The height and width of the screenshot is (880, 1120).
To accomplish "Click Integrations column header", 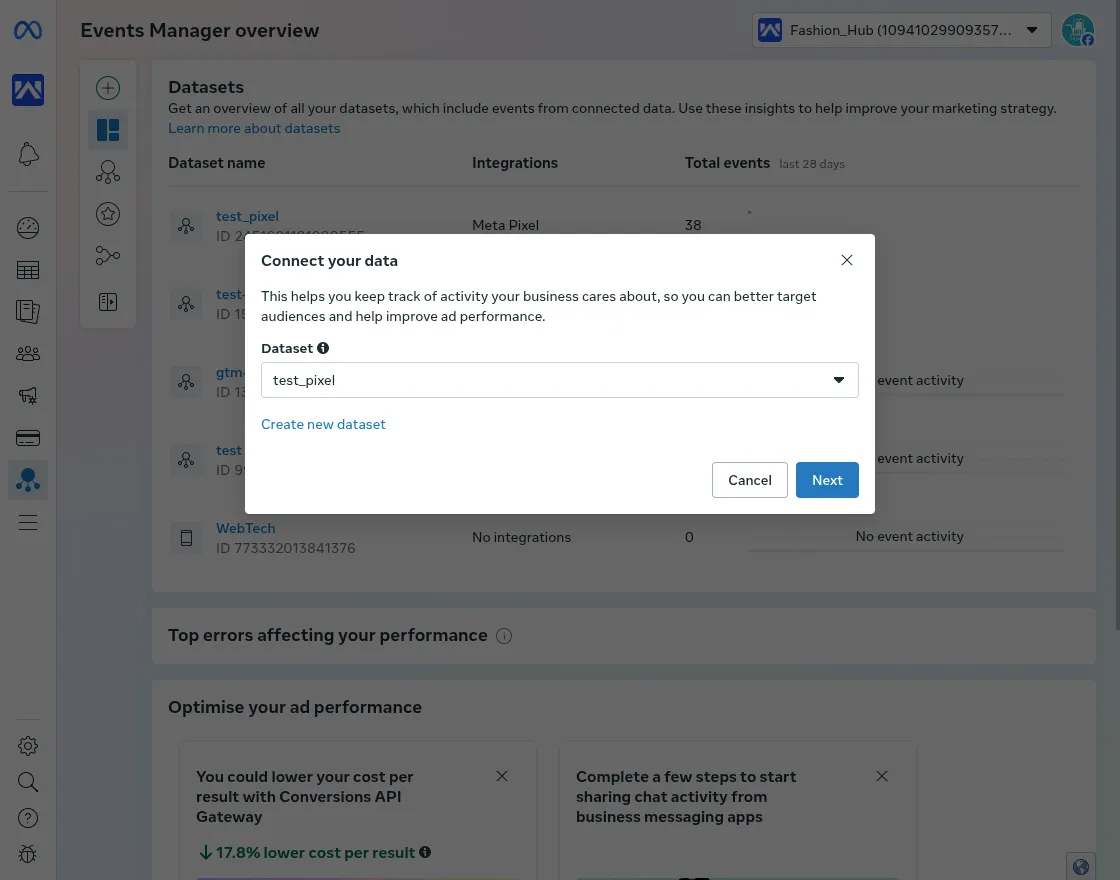I will [515, 163].
